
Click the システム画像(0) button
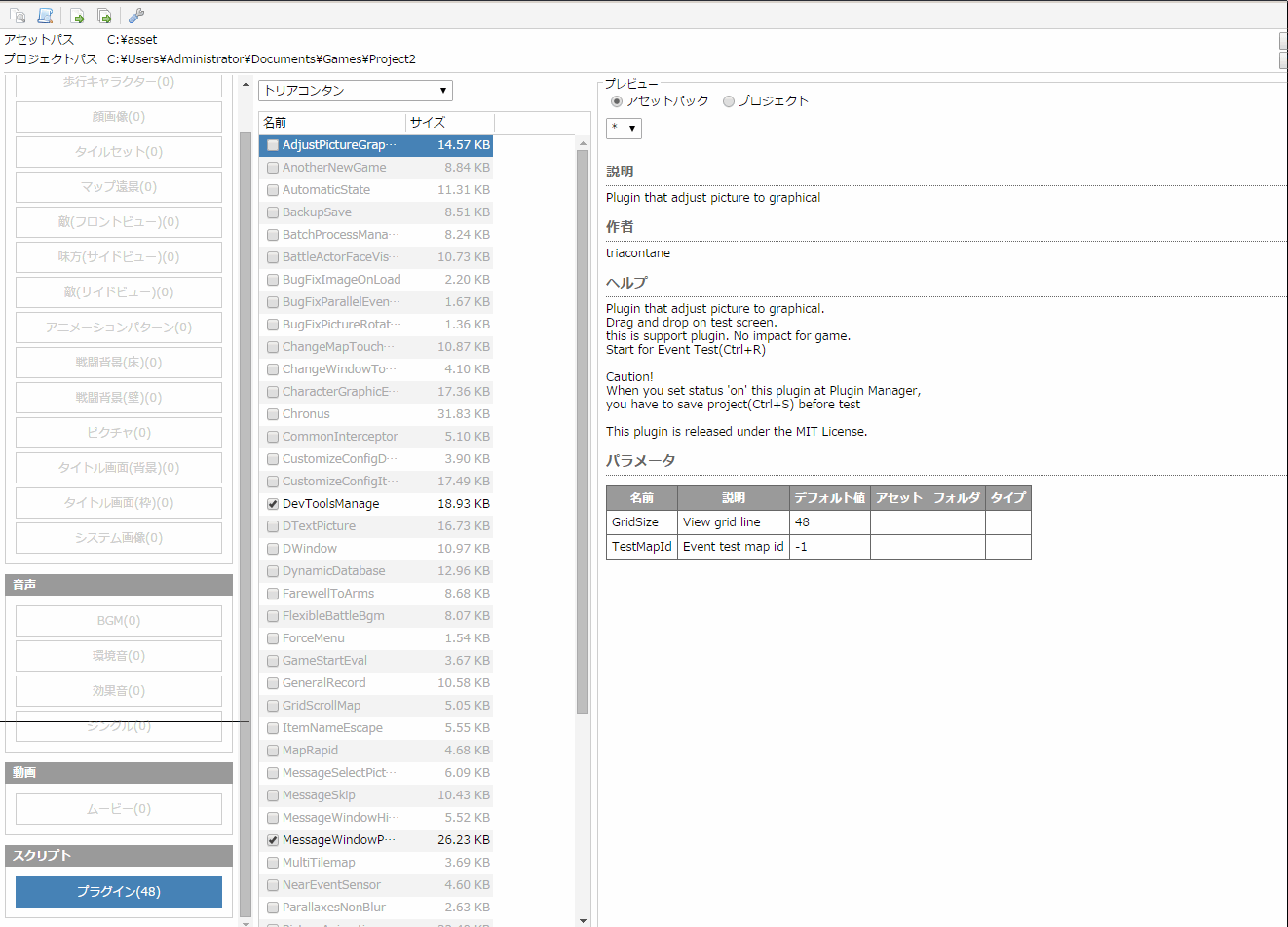[119, 538]
